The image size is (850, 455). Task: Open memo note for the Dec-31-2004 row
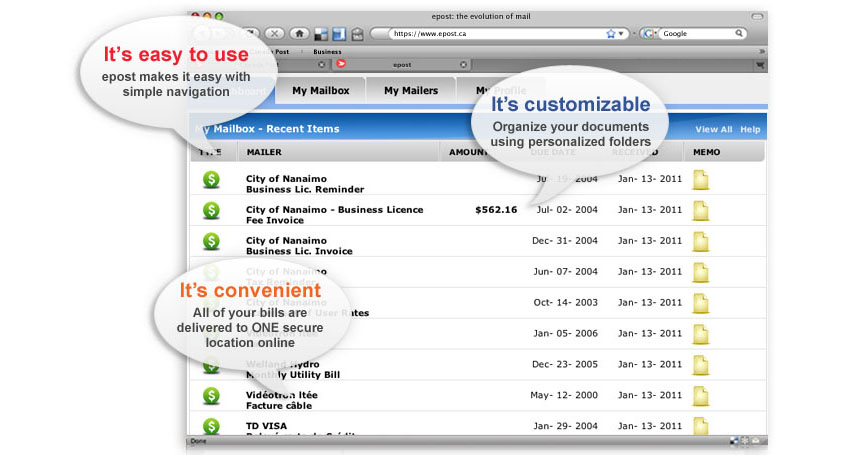(700, 242)
